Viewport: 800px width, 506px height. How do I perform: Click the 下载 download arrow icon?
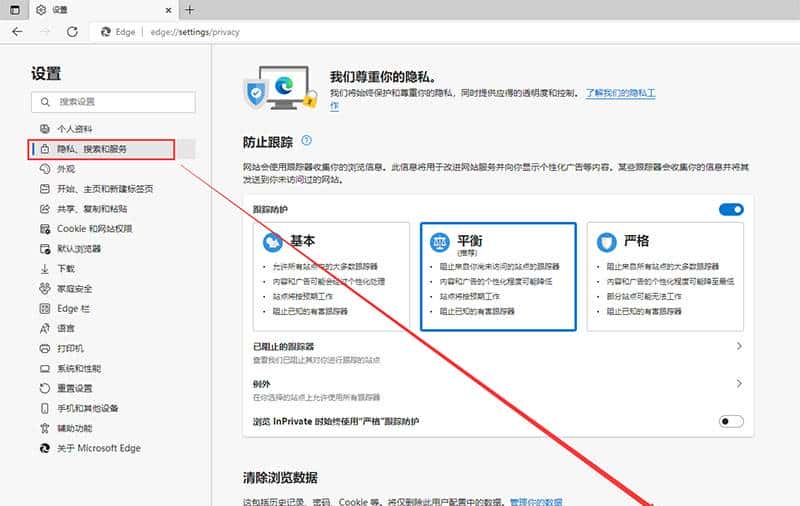45,269
